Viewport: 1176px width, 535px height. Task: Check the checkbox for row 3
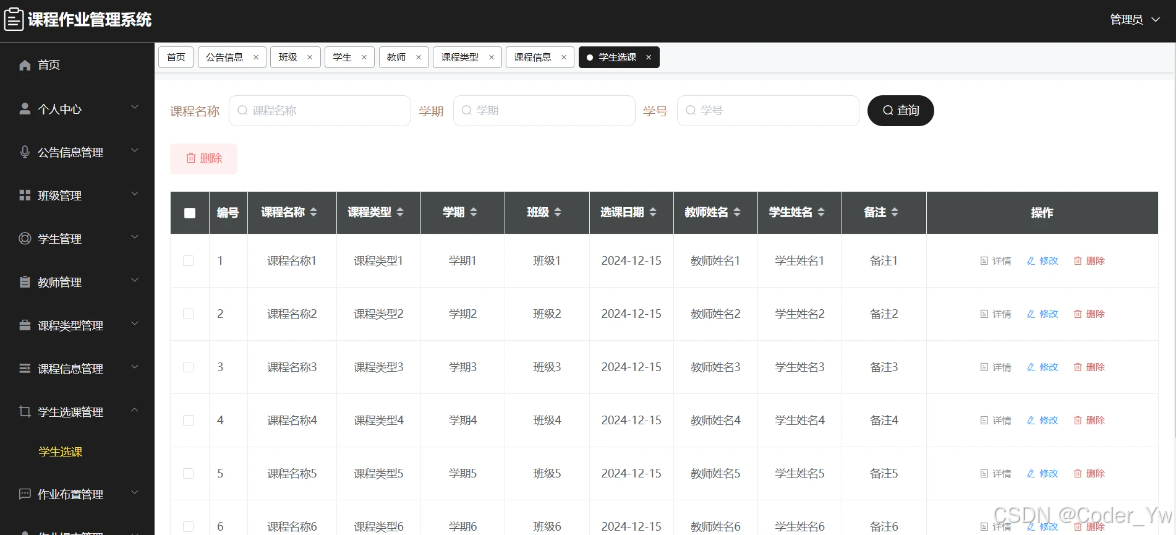tap(188, 367)
